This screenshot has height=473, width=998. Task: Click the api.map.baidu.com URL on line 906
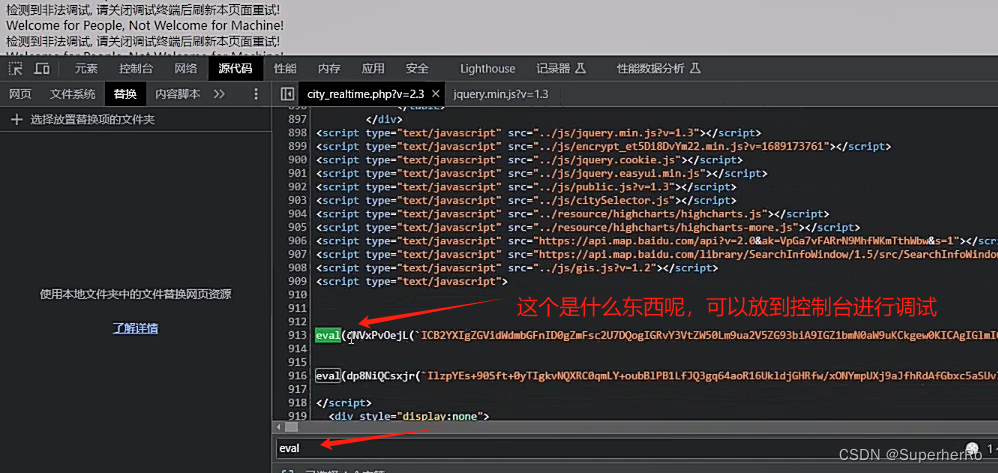[x=748, y=241]
